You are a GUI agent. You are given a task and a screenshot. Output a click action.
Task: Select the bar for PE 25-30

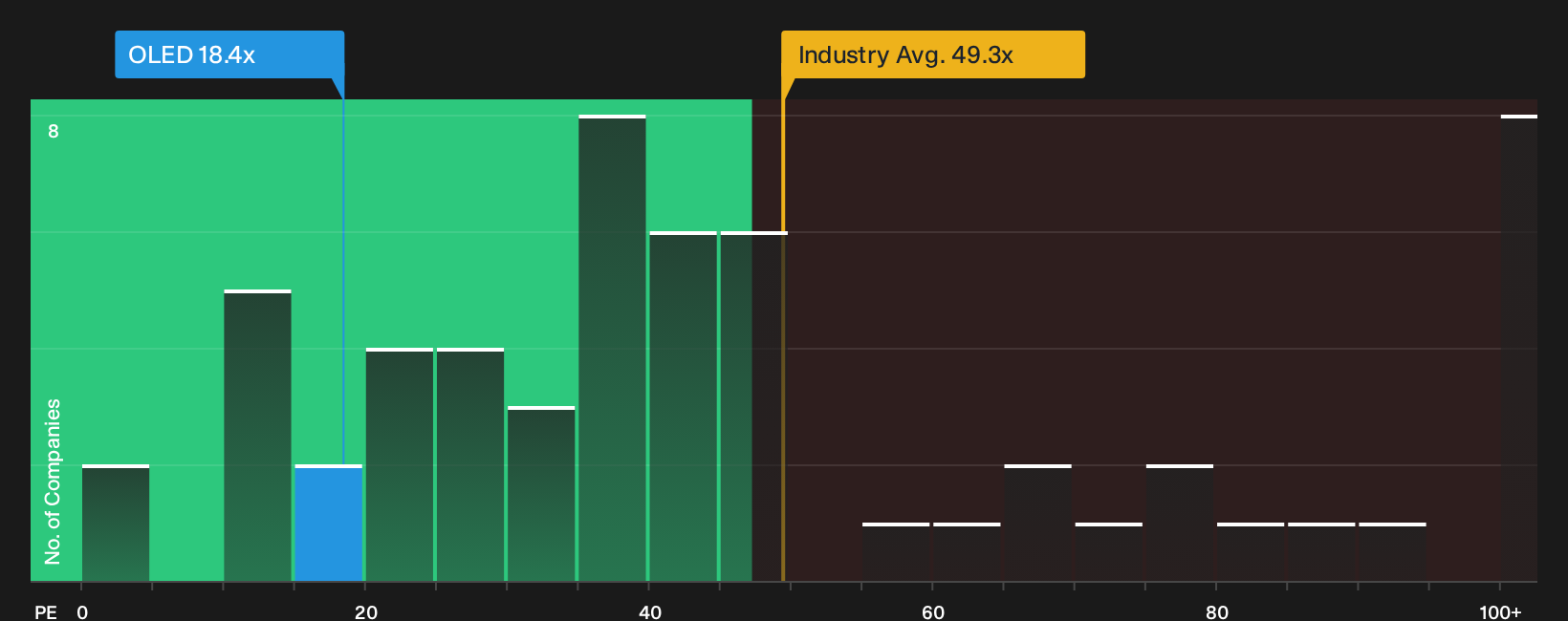coord(470,465)
